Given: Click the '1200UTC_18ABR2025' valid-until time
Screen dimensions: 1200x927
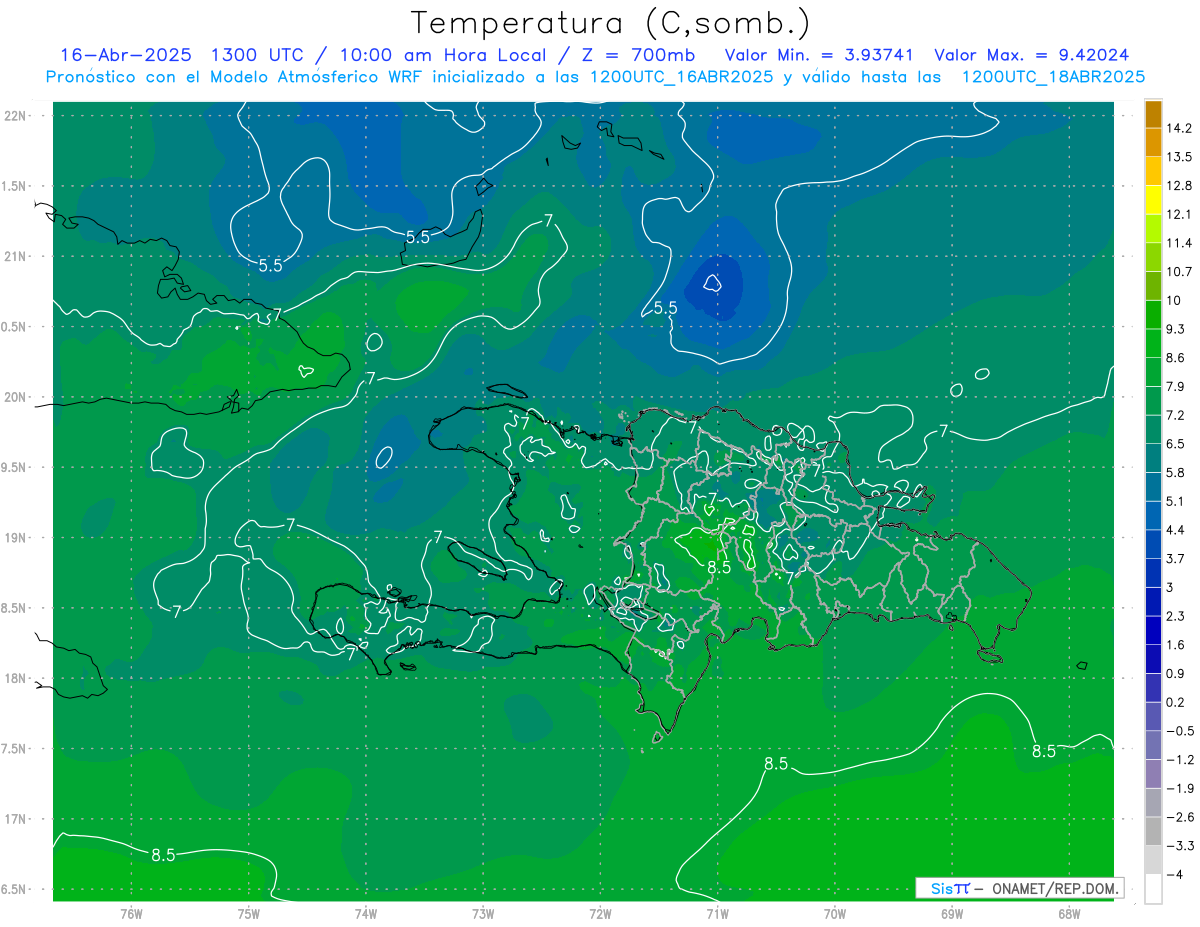Looking at the screenshot, I should tap(1054, 76).
